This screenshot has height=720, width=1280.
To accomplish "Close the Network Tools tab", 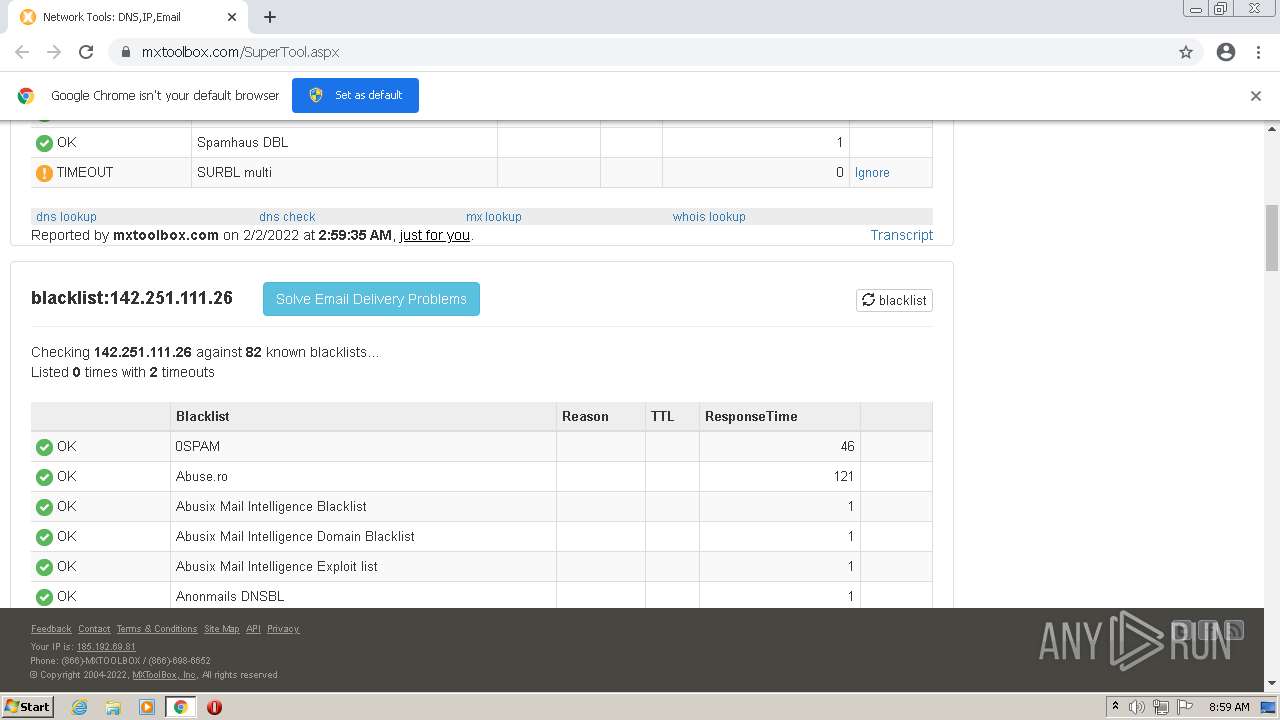I will tap(232, 17).
